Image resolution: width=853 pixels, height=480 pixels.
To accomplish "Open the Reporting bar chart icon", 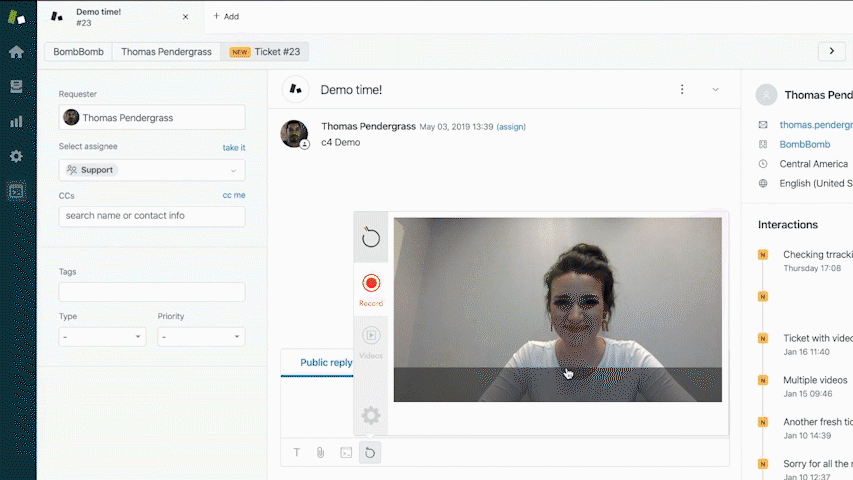I will [16, 121].
